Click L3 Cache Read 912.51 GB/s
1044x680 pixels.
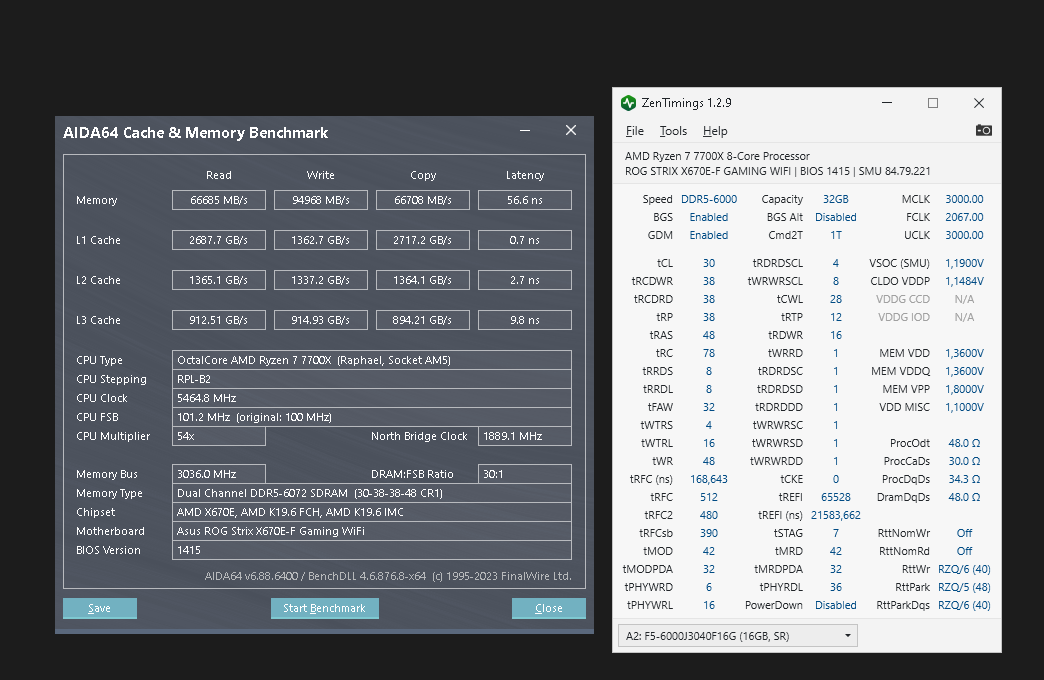(218, 320)
